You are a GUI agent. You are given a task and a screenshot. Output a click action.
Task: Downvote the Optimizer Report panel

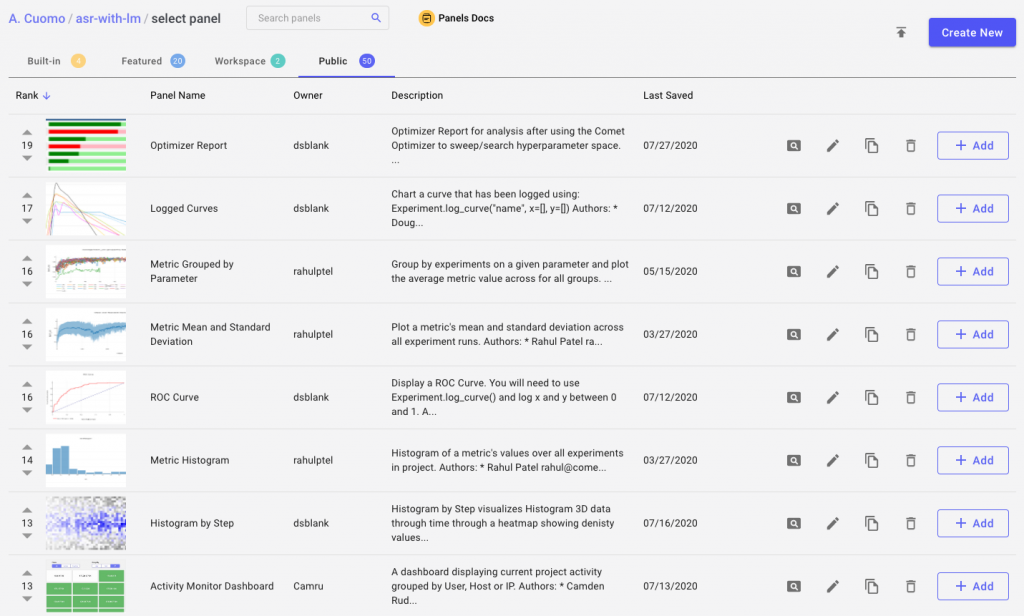pos(27,158)
